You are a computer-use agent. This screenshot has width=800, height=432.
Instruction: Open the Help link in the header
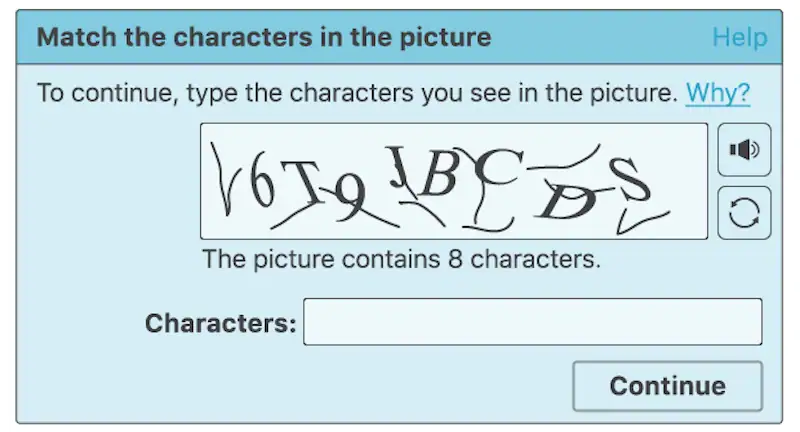739,38
